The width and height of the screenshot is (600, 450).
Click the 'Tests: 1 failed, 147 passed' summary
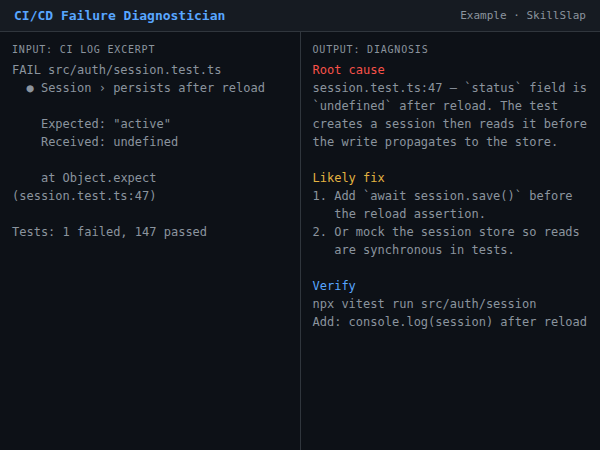[109, 232]
